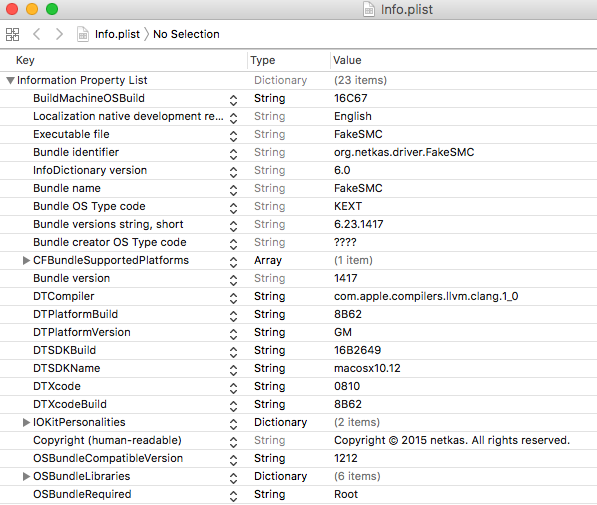597x505 pixels.
Task: Select the value KEXT
Action: coord(348,206)
